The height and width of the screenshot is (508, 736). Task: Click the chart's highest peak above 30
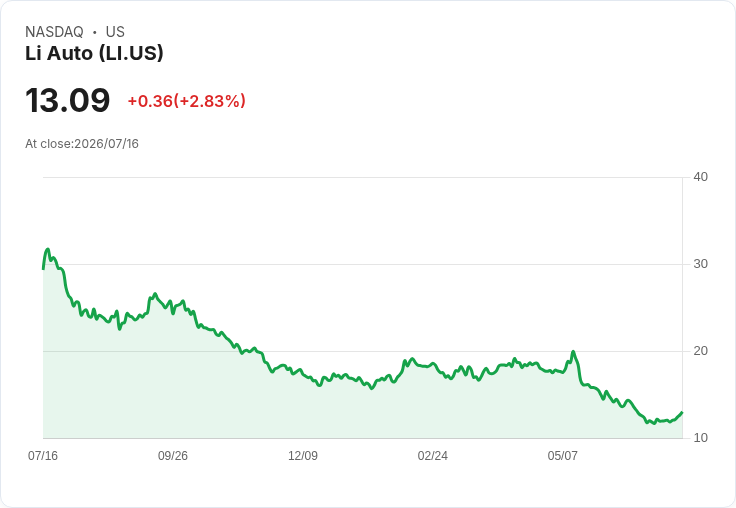click(x=47, y=249)
